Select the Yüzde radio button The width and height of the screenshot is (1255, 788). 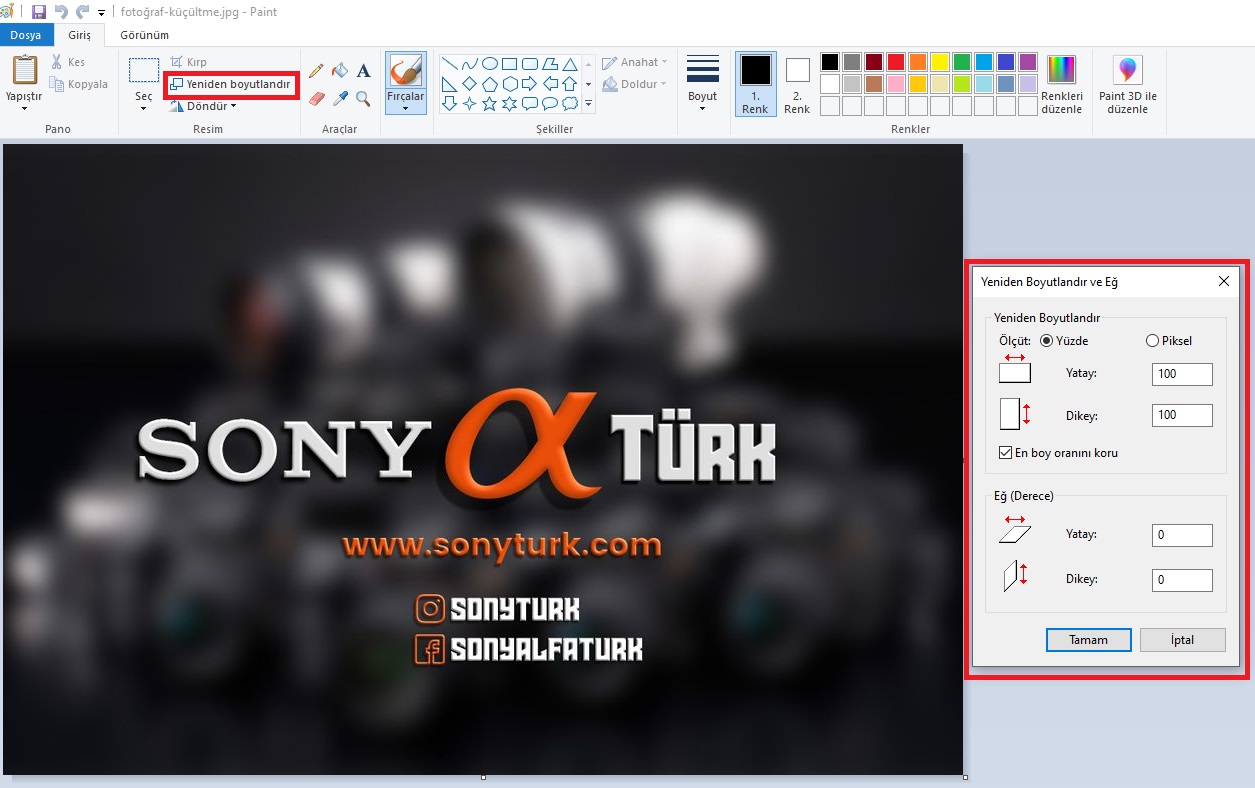pyautogui.click(x=1047, y=340)
